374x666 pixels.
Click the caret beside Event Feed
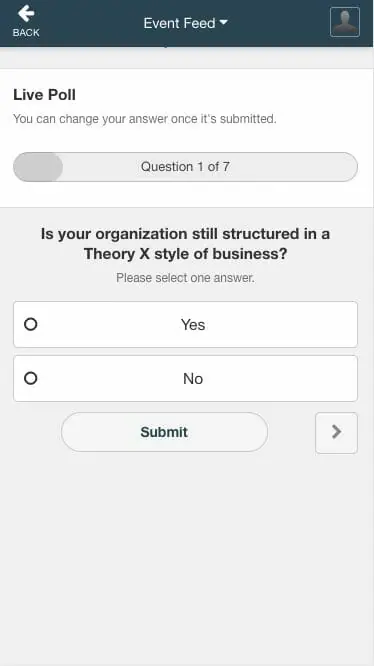(224, 22)
